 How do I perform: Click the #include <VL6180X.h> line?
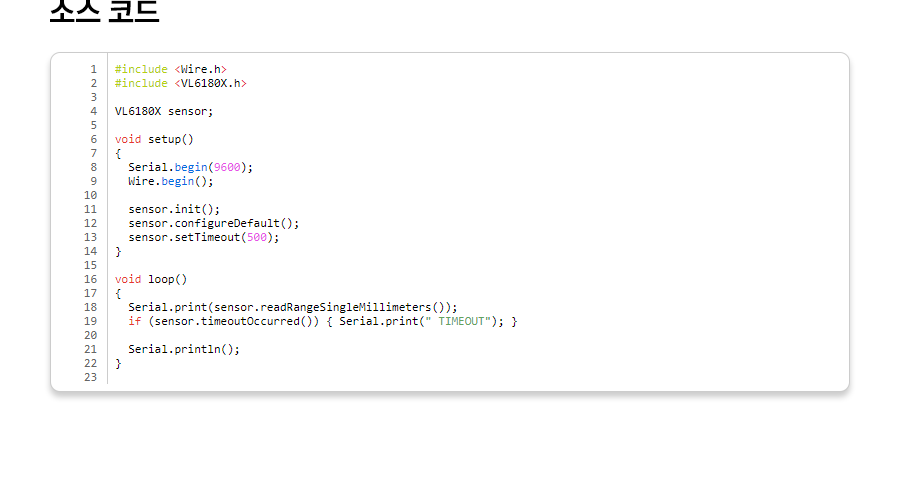coord(180,83)
